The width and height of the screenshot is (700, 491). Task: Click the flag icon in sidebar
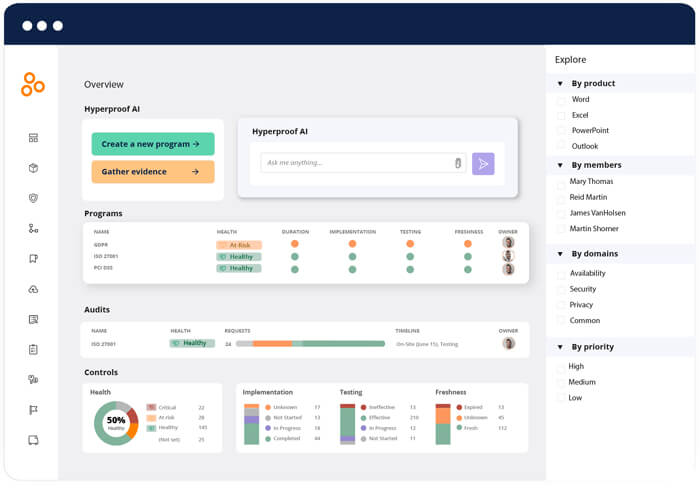33,409
